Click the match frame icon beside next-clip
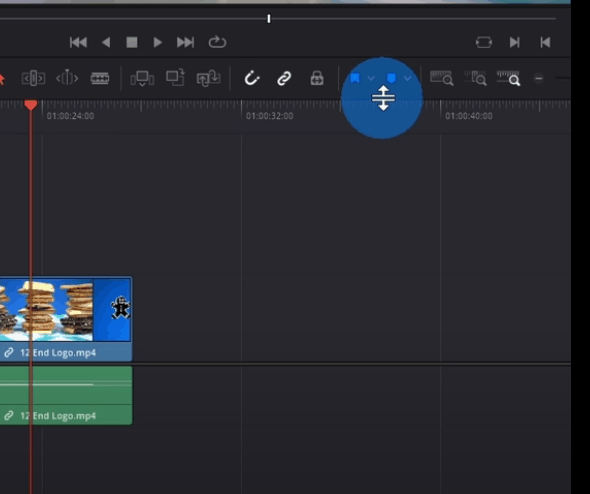 pos(484,42)
